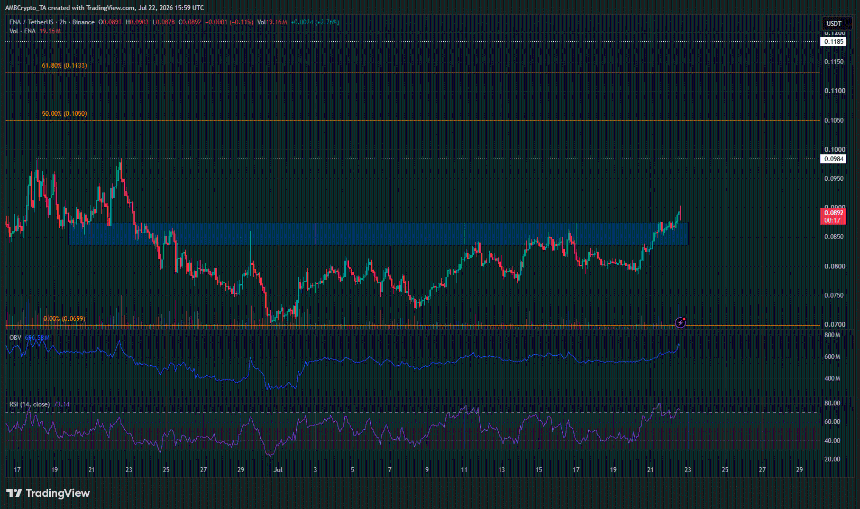Click the 0.0700 price scale value
Screen dimensions: 860x509
pyautogui.click(x=834, y=325)
